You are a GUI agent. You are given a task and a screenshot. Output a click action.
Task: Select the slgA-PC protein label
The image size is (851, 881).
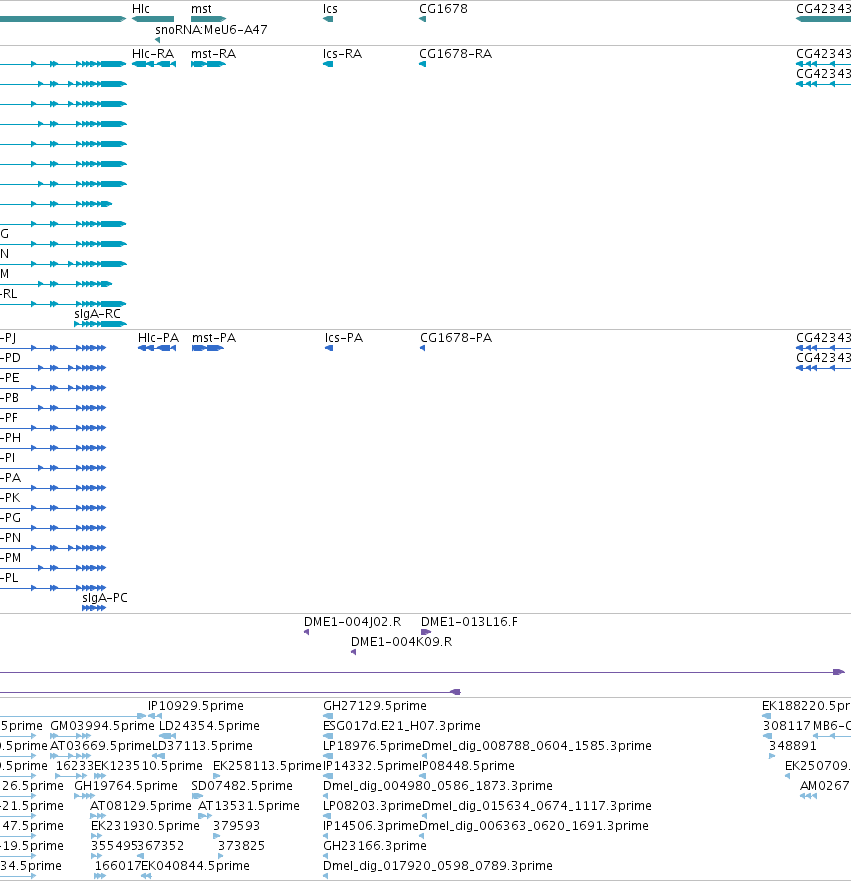104,598
